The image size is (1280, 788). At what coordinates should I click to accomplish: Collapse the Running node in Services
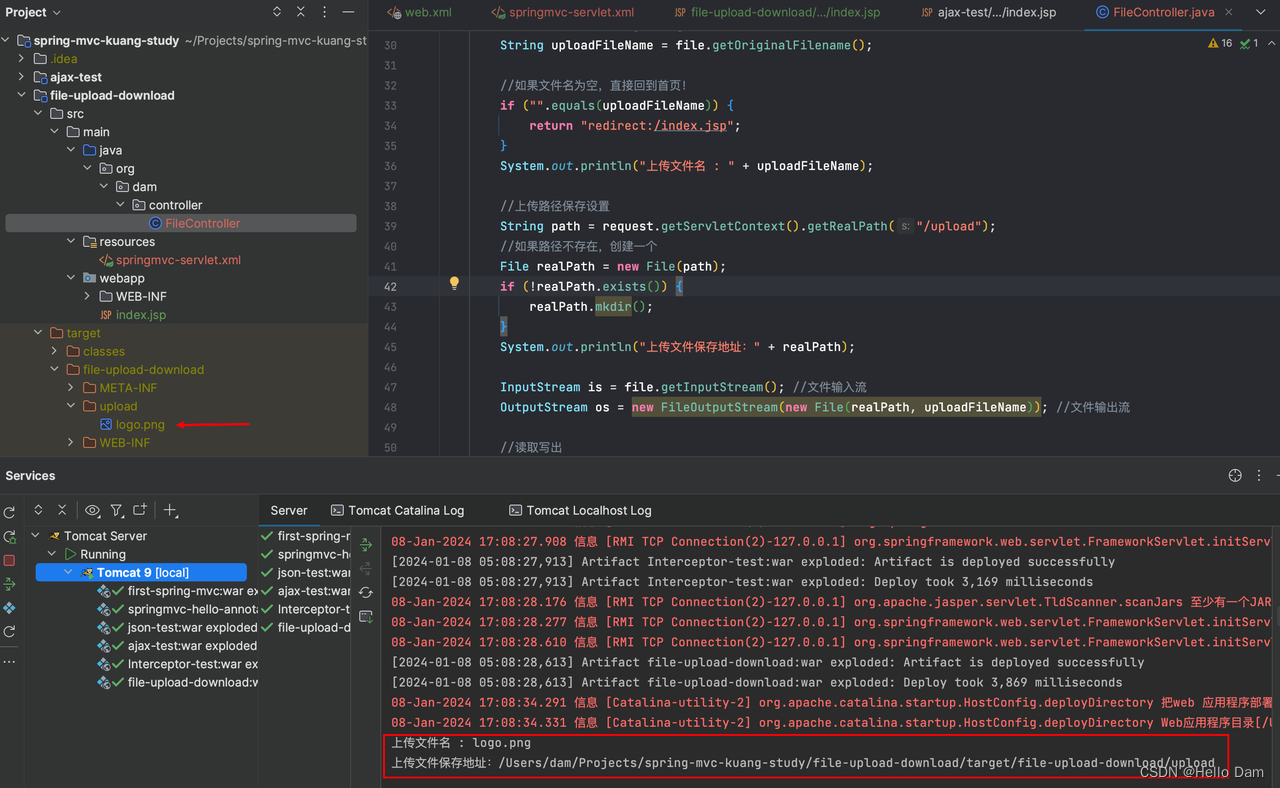[53, 554]
